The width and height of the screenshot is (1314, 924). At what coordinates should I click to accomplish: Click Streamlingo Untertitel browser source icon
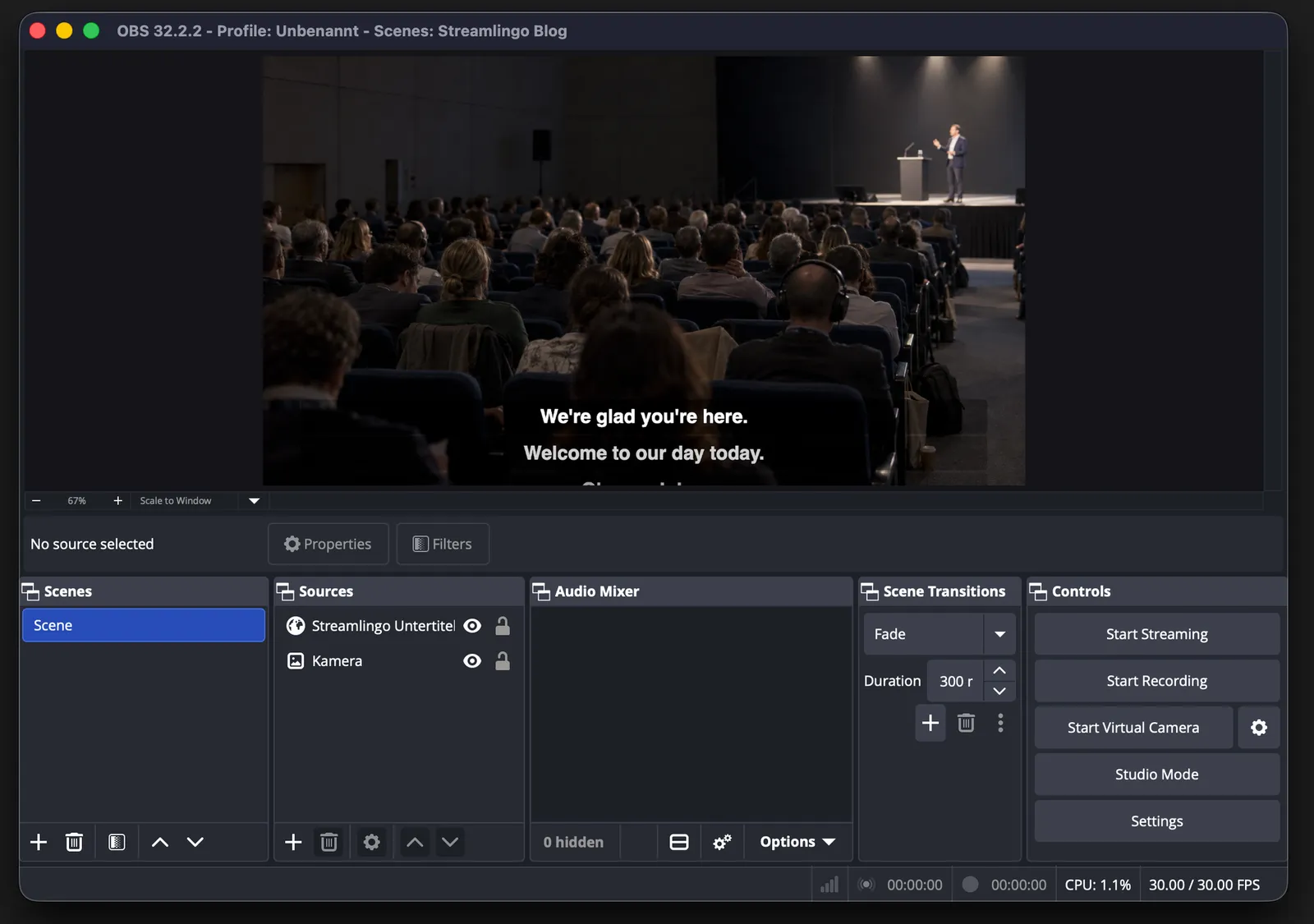click(296, 626)
